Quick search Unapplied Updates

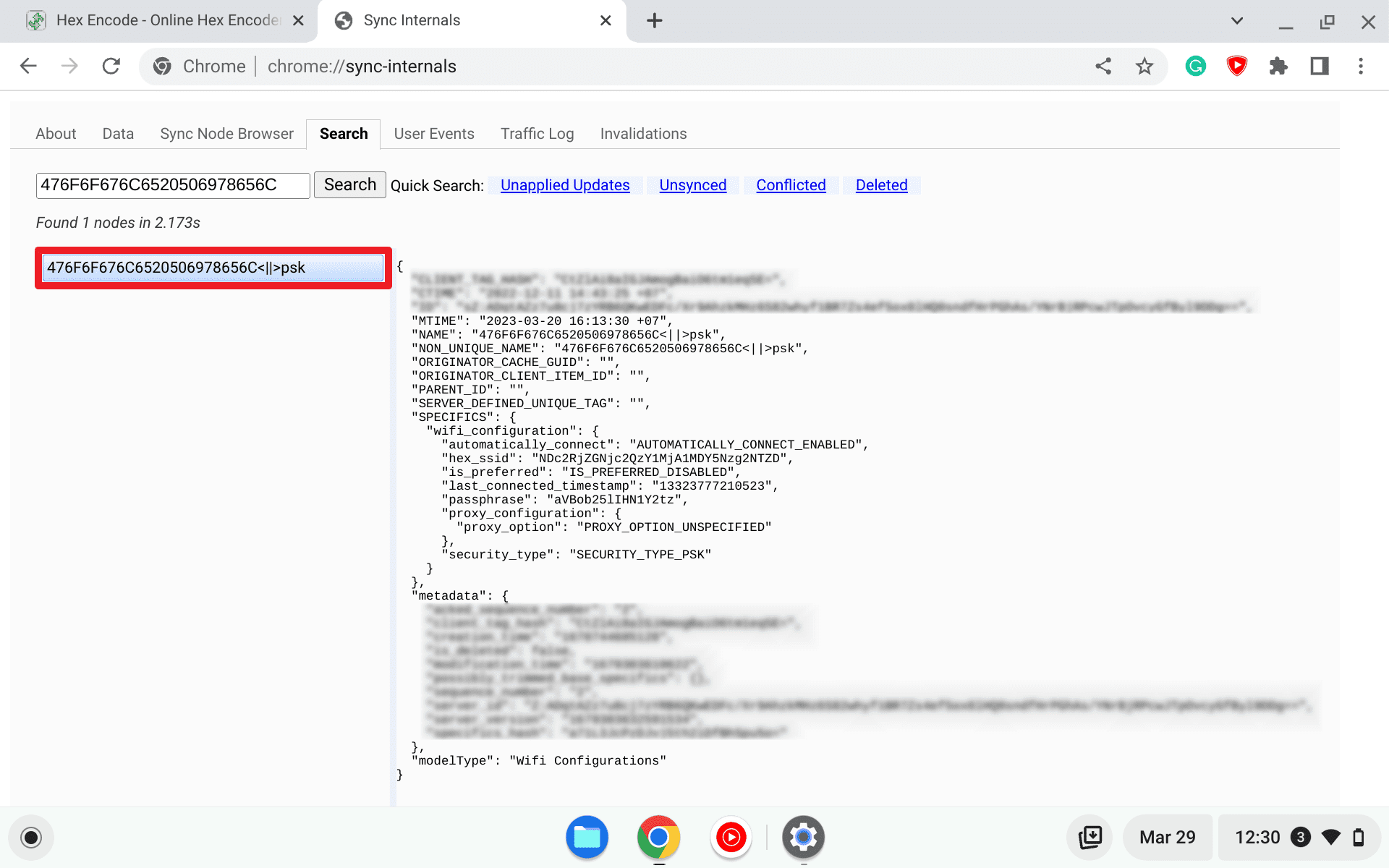pos(565,185)
